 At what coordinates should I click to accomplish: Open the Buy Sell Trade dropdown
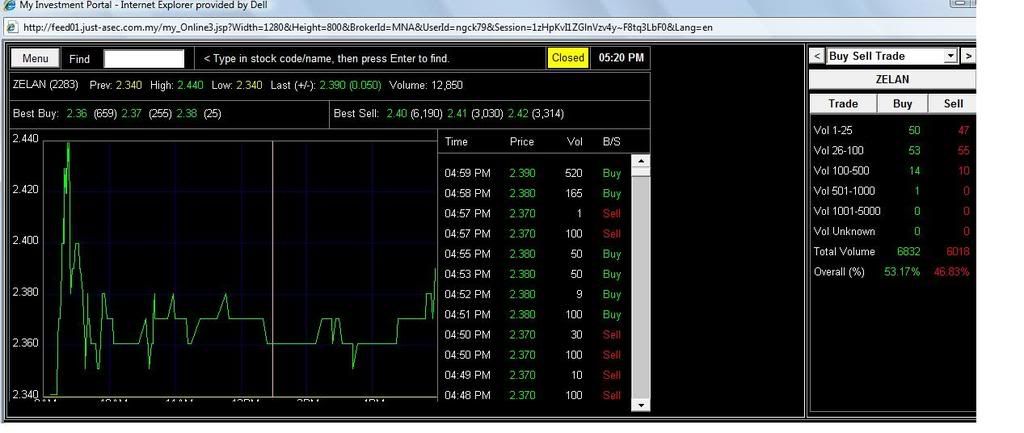pyautogui.click(x=950, y=56)
